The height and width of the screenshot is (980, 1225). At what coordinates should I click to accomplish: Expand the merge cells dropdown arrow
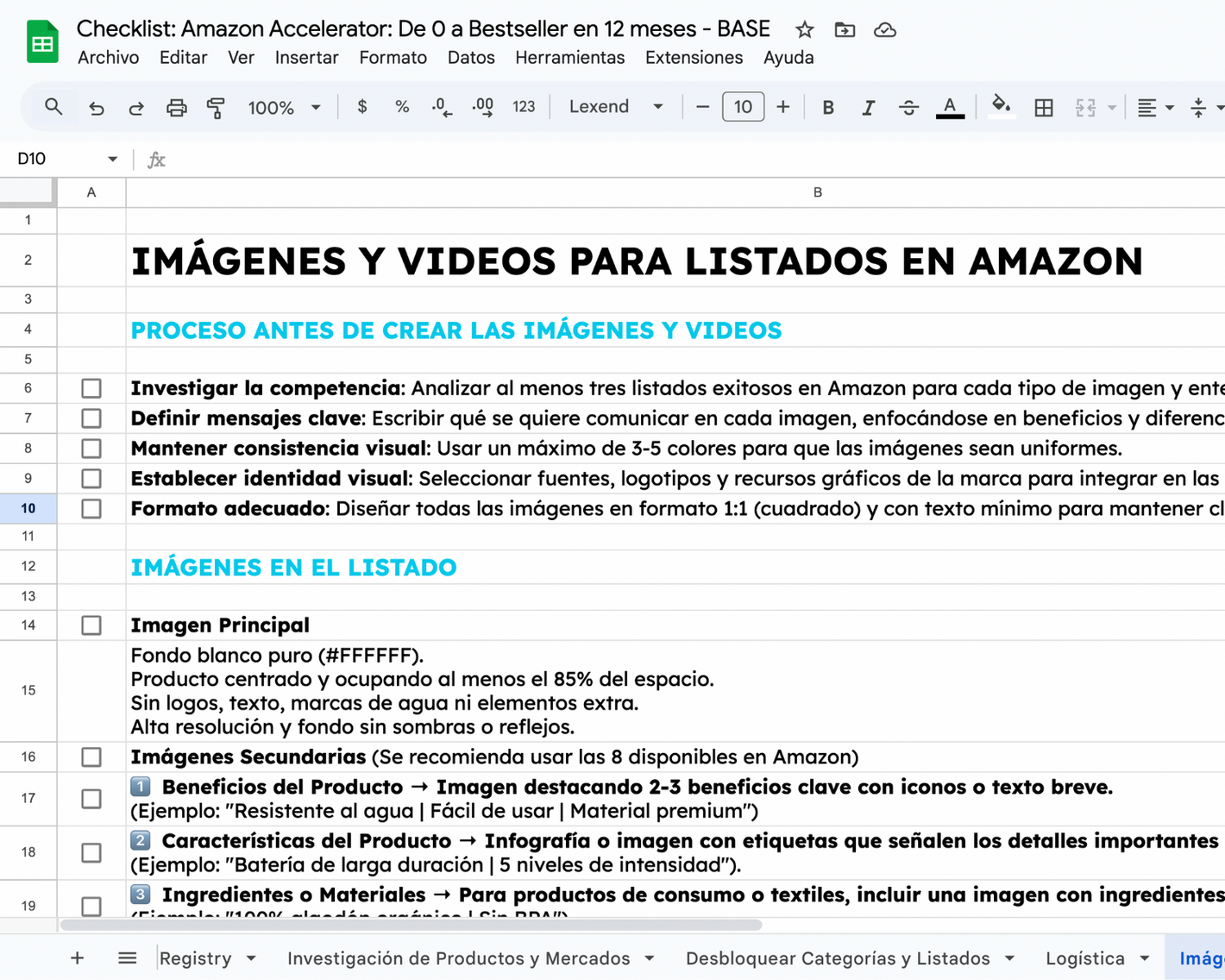click(1112, 108)
